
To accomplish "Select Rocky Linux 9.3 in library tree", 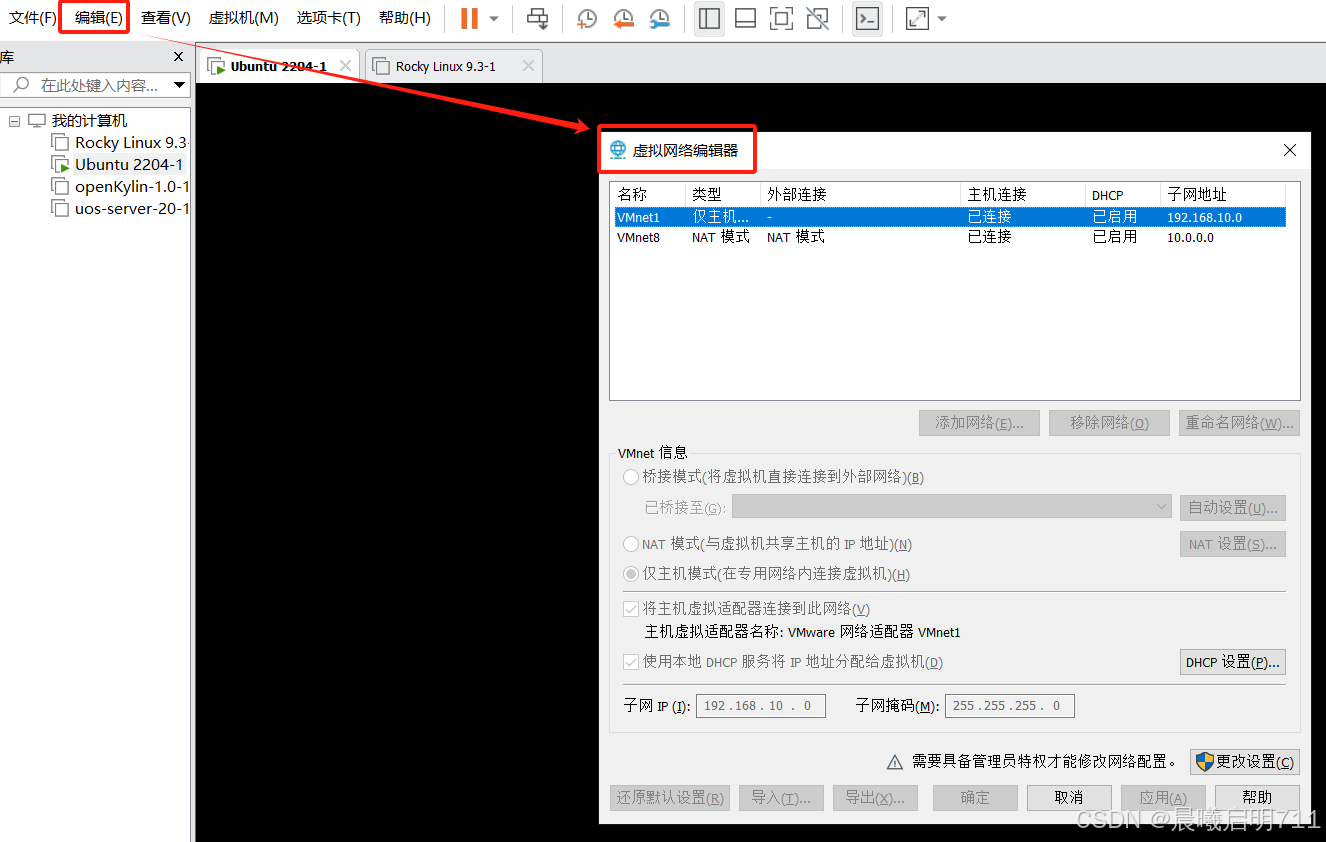I will pos(131,143).
